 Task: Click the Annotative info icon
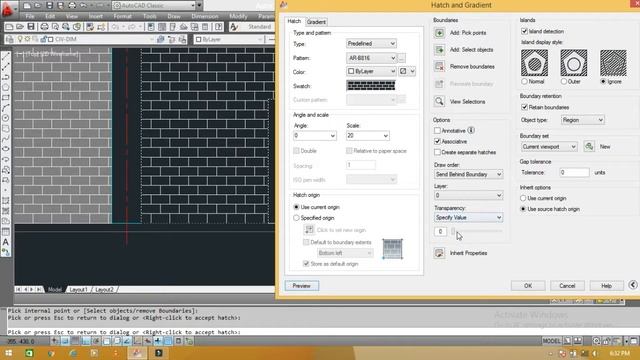click(x=471, y=131)
